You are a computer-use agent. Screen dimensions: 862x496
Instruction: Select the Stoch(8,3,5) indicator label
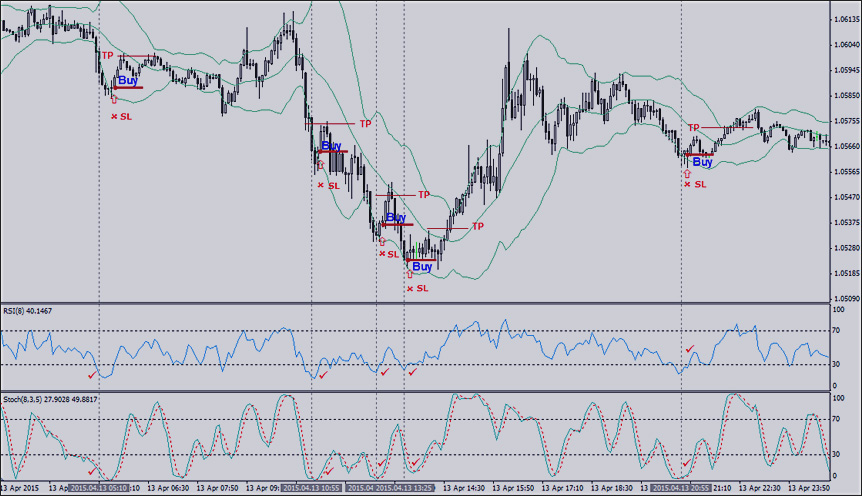37,399
